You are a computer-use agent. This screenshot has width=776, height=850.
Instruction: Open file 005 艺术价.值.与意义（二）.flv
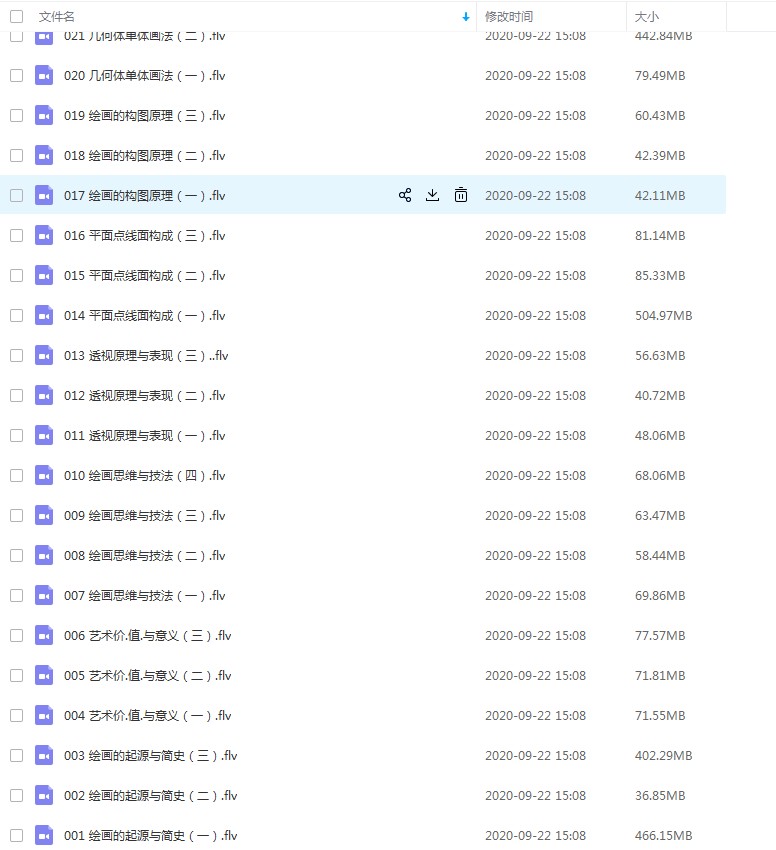pos(147,675)
